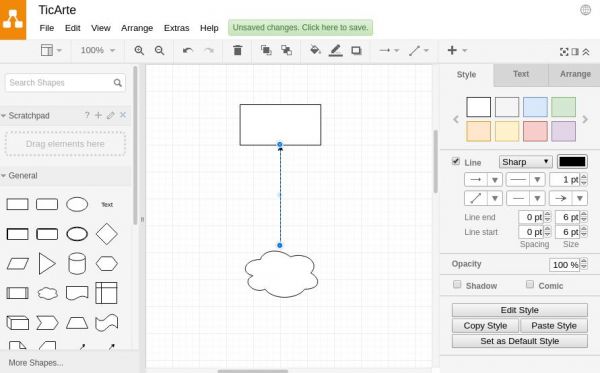Open the Sharp line style dropdown
Screen dimensions: 600x373
point(525,162)
